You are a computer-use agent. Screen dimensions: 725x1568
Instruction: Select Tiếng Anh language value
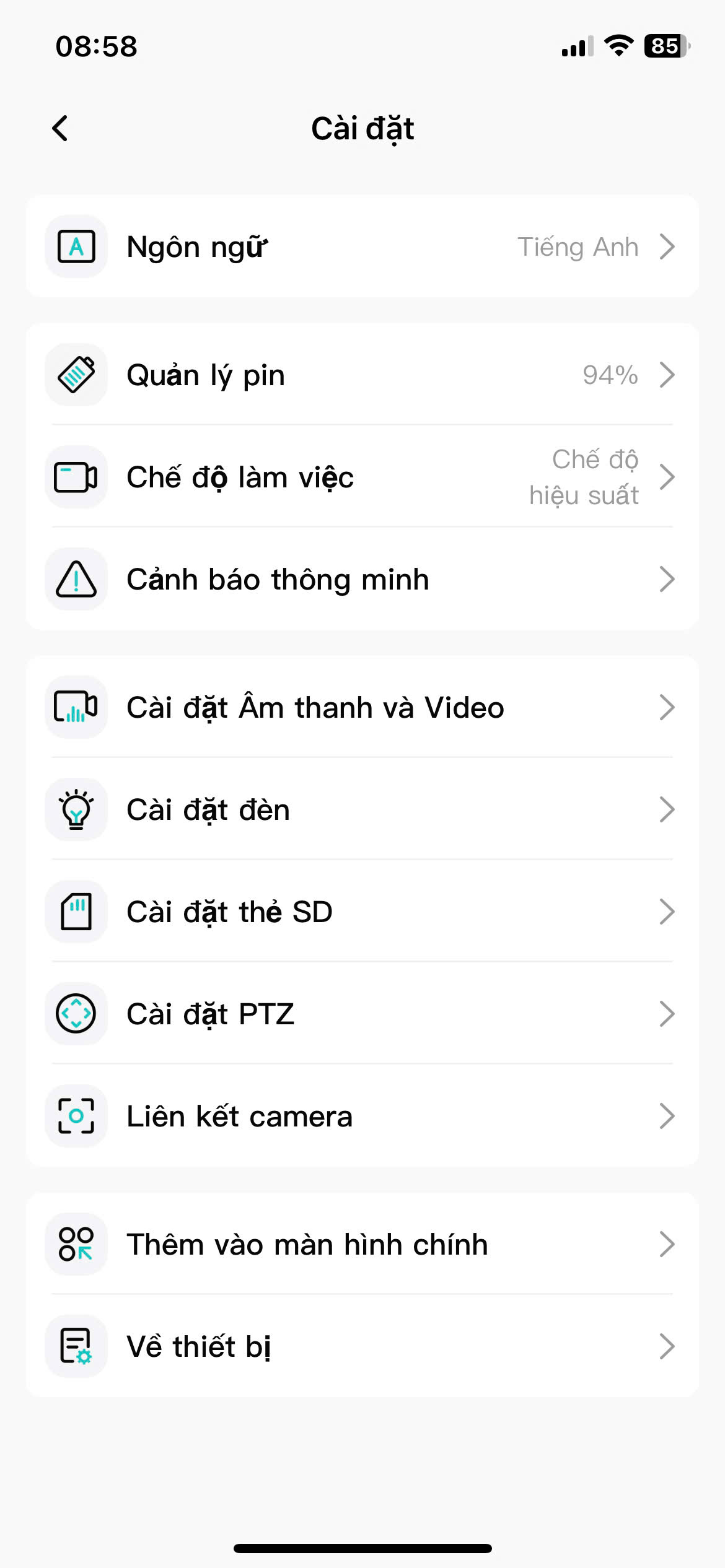(578, 247)
